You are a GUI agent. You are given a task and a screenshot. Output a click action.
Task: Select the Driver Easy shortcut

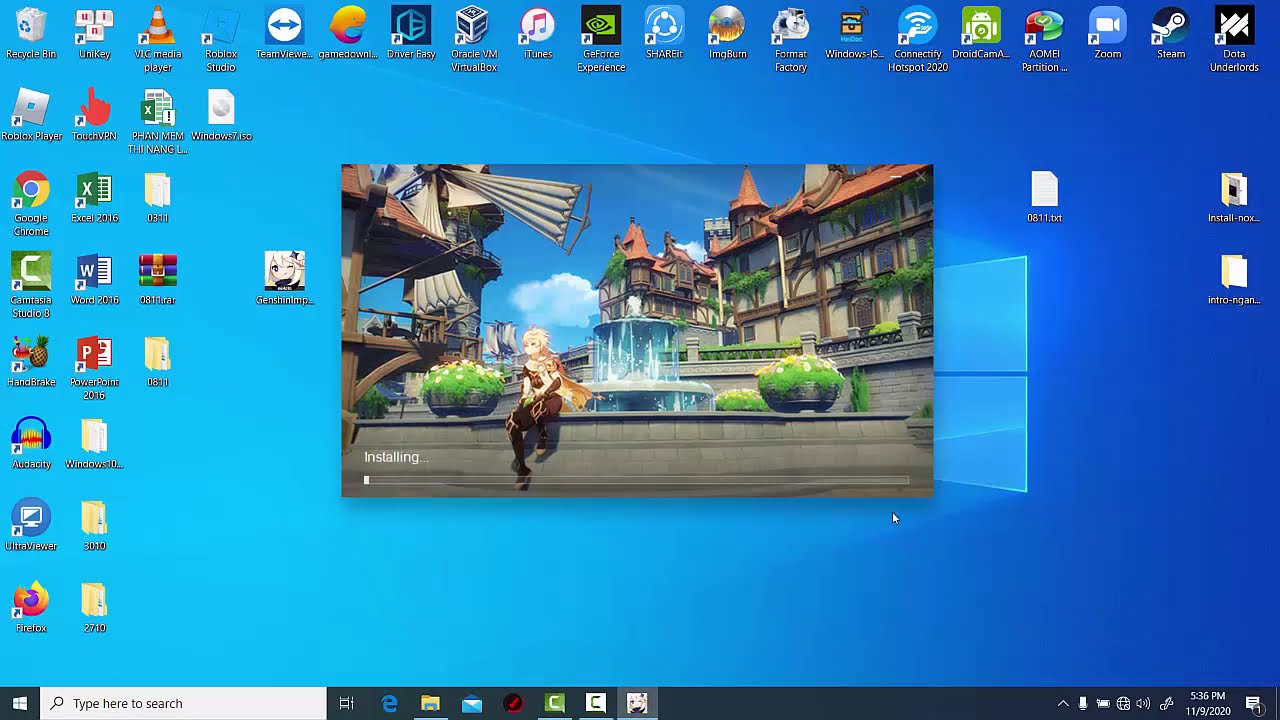coord(411,33)
